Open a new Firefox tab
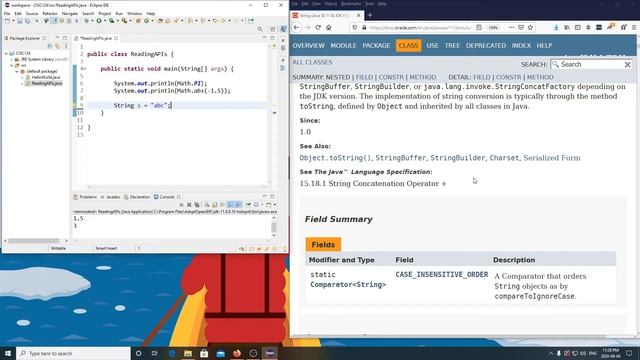Image resolution: width=640 pixels, height=360 pixels. click(370, 16)
